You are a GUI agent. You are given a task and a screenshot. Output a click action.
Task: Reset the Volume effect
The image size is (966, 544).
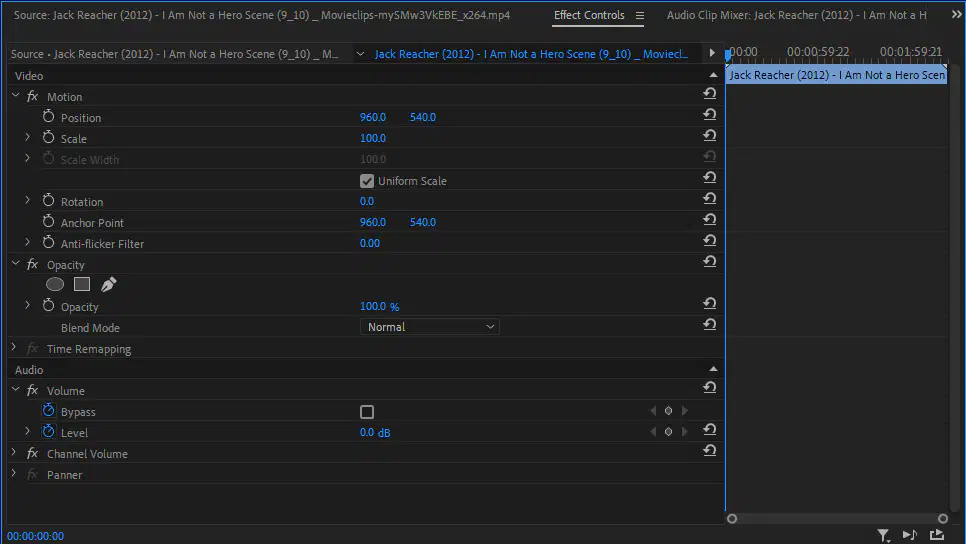(710, 388)
